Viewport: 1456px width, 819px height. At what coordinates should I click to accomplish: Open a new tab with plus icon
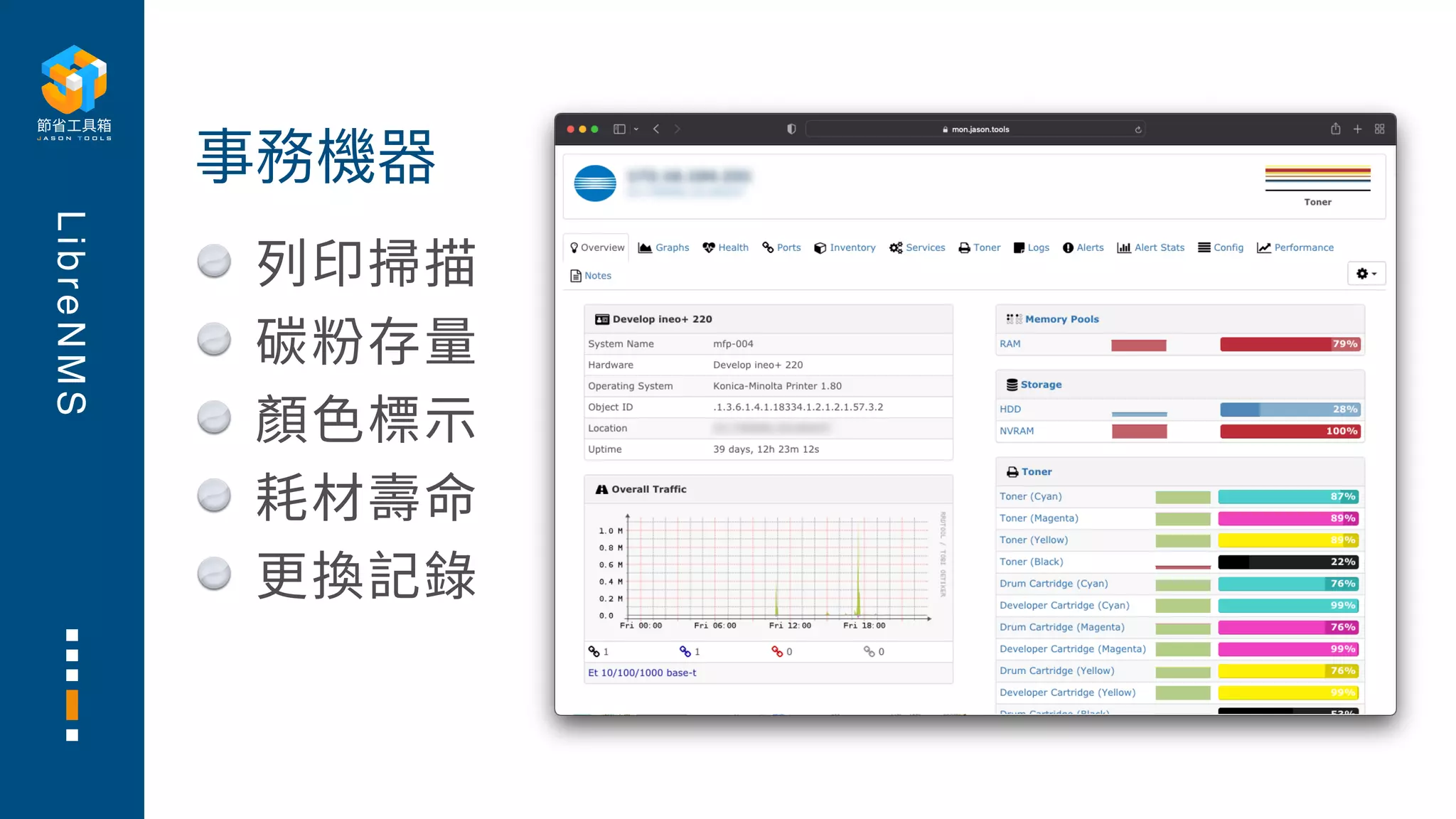point(1357,129)
